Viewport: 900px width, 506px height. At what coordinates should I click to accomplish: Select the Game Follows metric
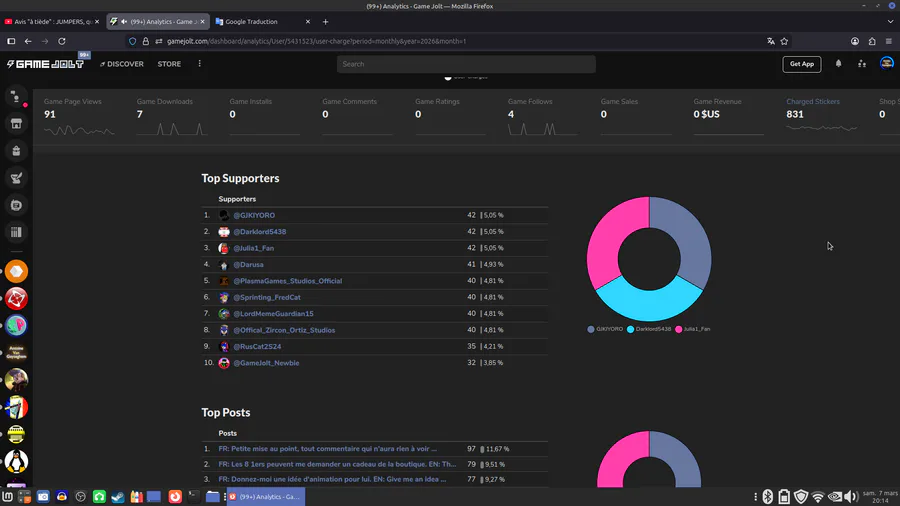click(543, 118)
